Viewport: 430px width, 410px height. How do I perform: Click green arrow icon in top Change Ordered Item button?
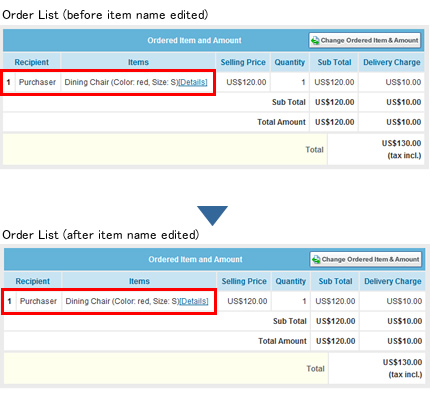click(315, 41)
